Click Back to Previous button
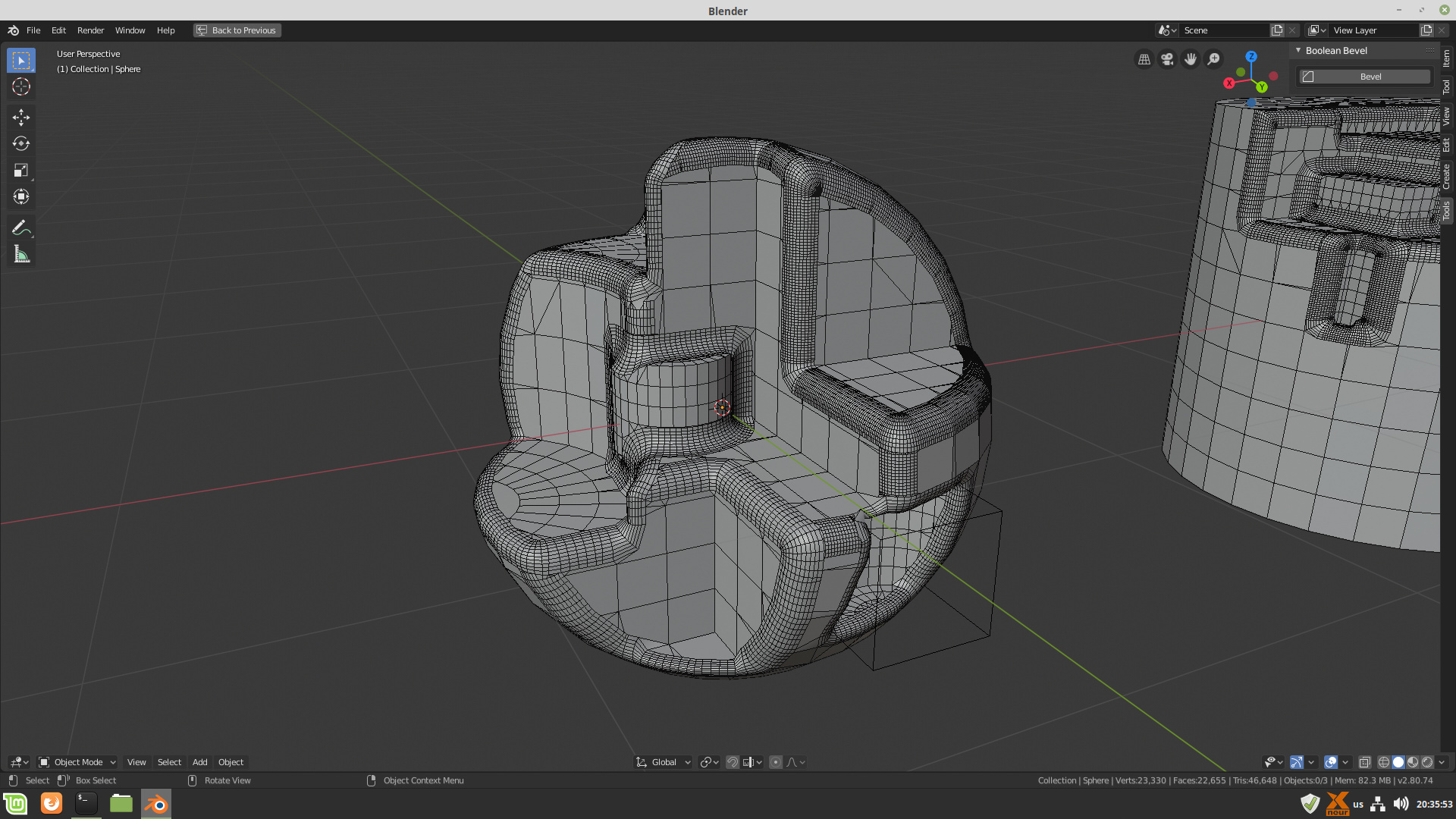This screenshot has width=1456, height=819. [x=237, y=30]
